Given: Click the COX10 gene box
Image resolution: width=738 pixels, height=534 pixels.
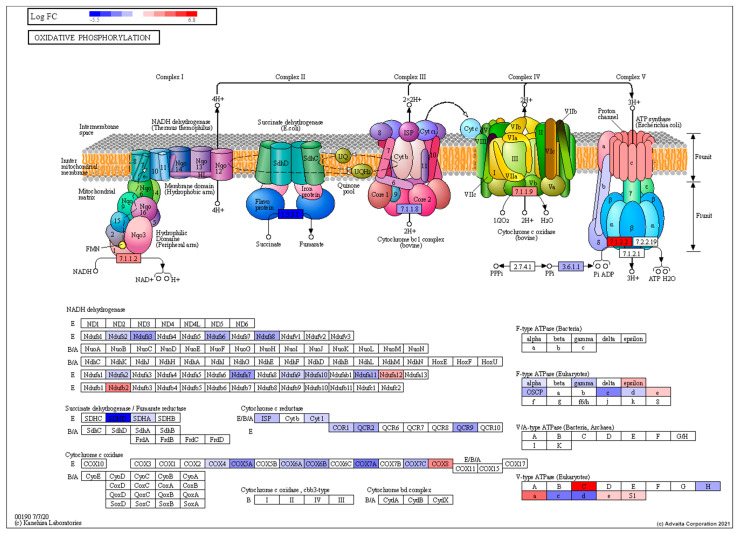Looking at the screenshot, I should click(94, 463).
